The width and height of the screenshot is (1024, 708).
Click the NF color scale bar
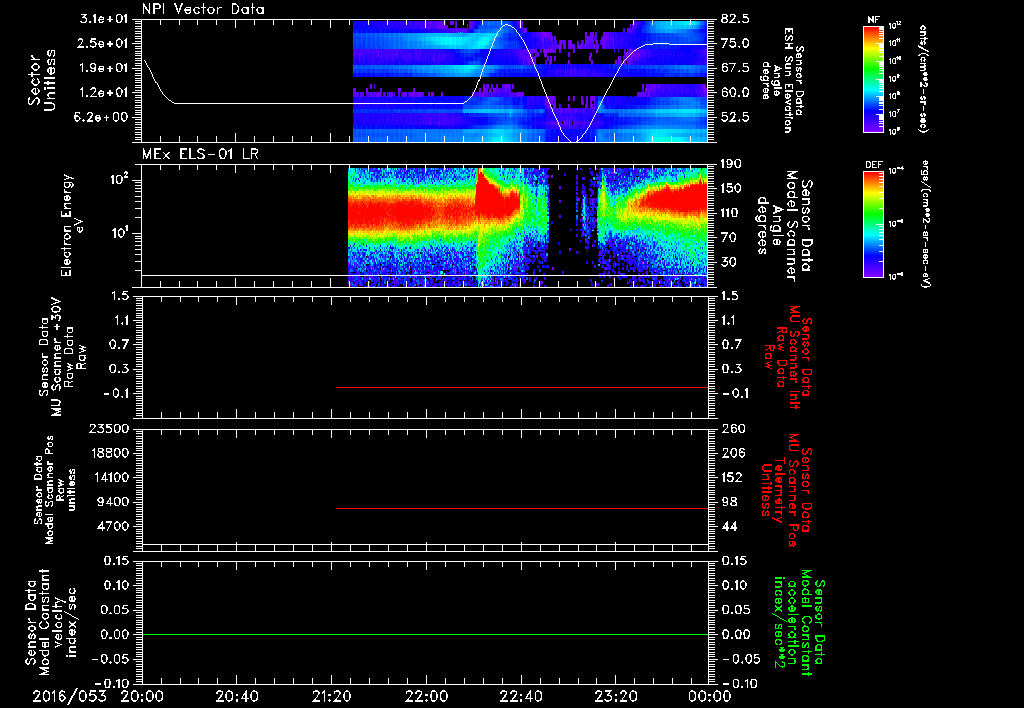coord(873,79)
